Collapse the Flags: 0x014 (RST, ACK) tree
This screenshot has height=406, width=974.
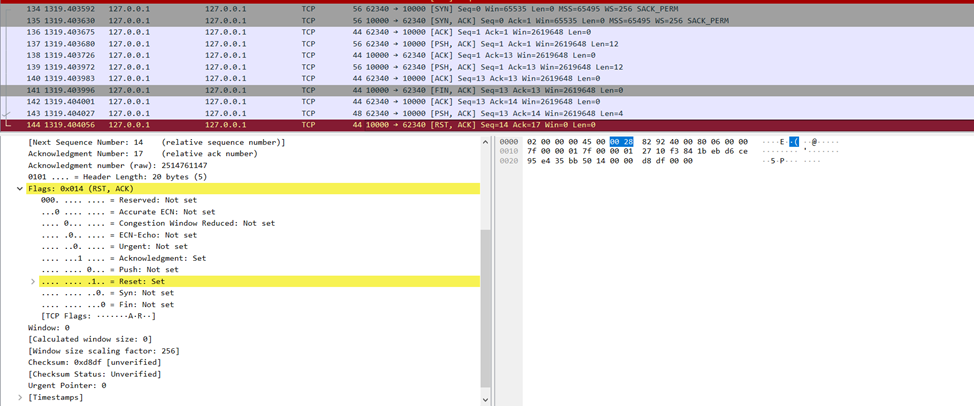(x=21, y=188)
